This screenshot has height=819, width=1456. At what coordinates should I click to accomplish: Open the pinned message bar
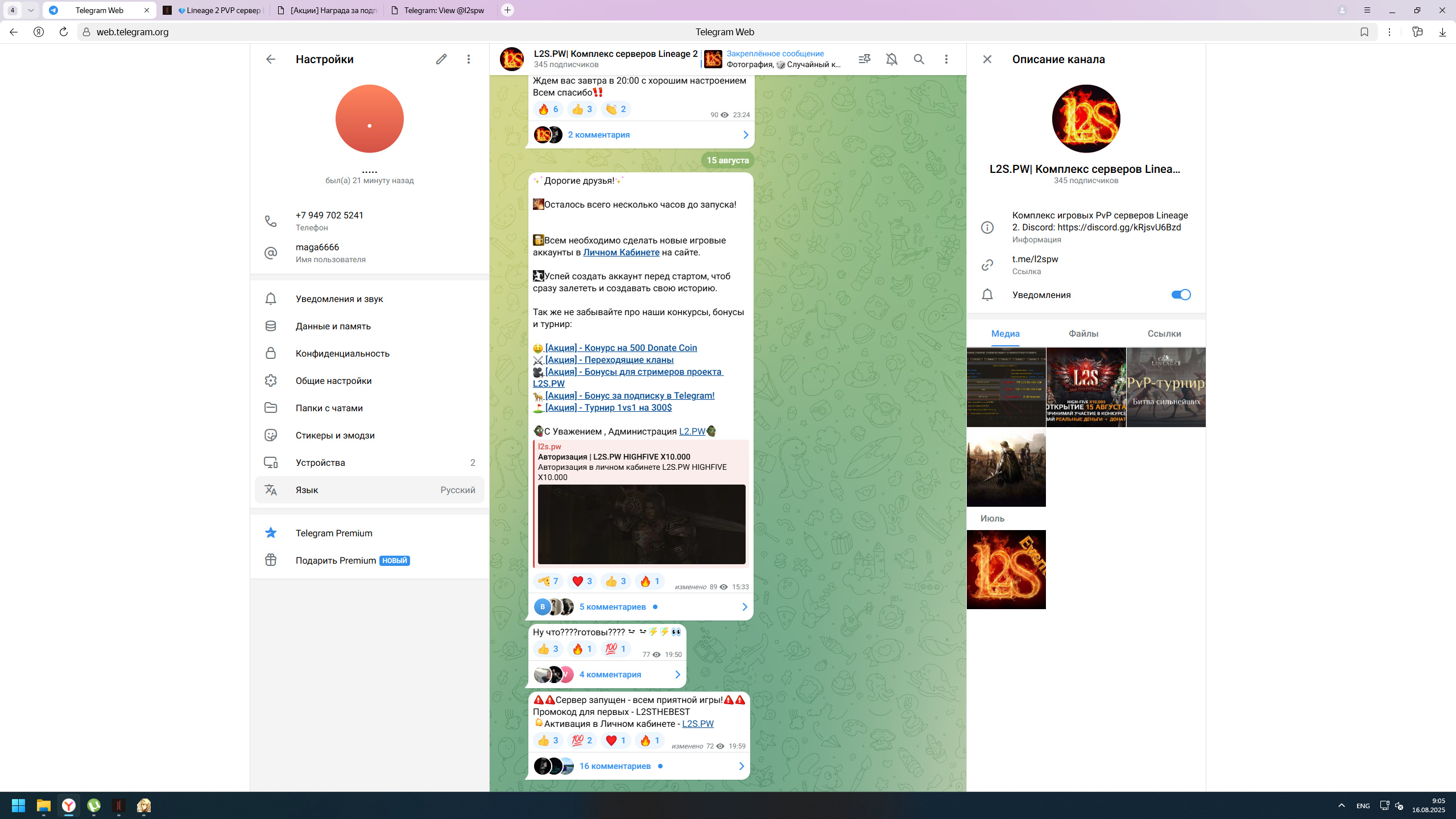(x=773, y=59)
